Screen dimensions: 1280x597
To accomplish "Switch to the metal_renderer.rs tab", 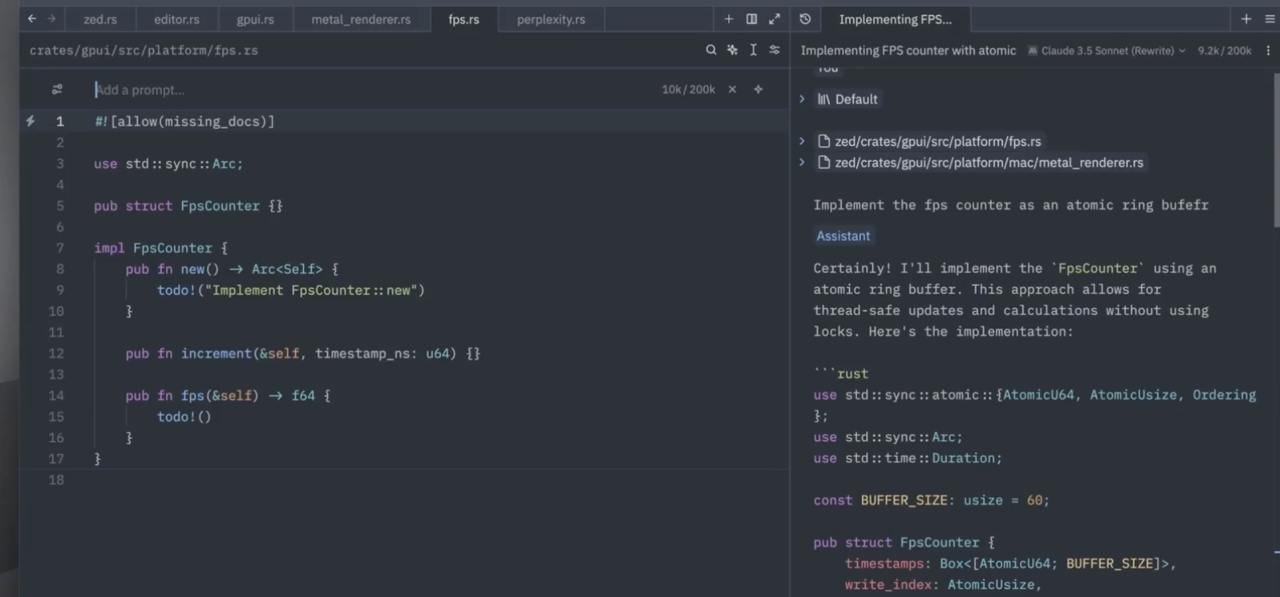I will (360, 19).
